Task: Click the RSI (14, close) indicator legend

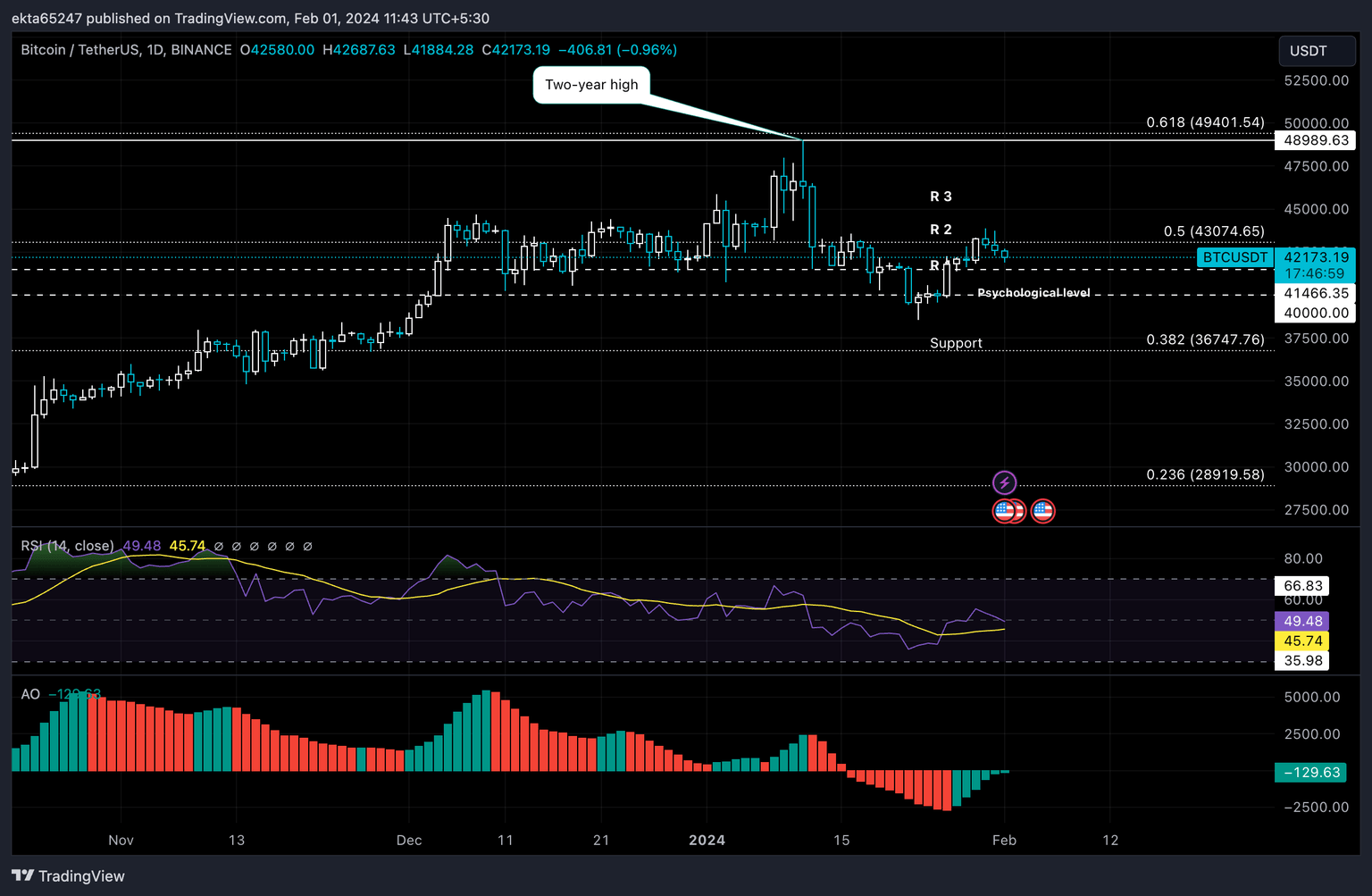Action: point(68,546)
